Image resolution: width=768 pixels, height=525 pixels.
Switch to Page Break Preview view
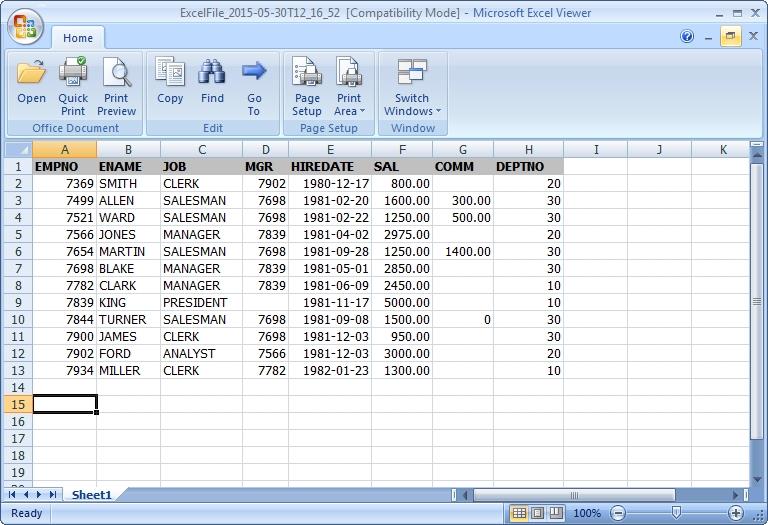point(556,513)
